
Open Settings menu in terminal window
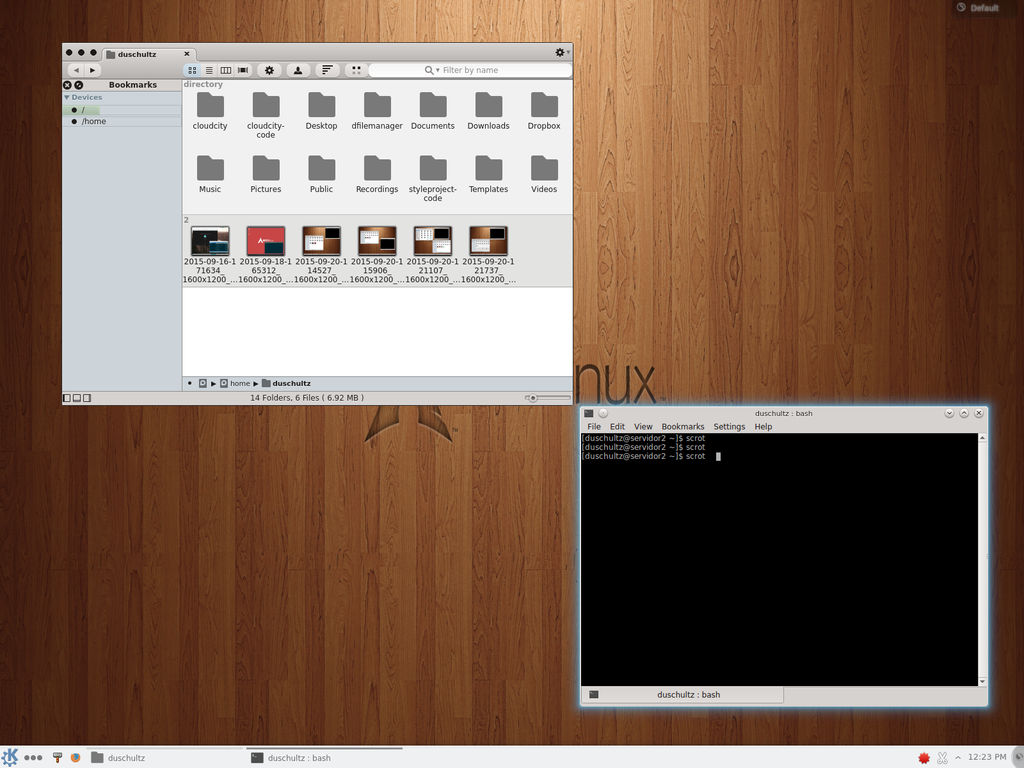tap(729, 426)
